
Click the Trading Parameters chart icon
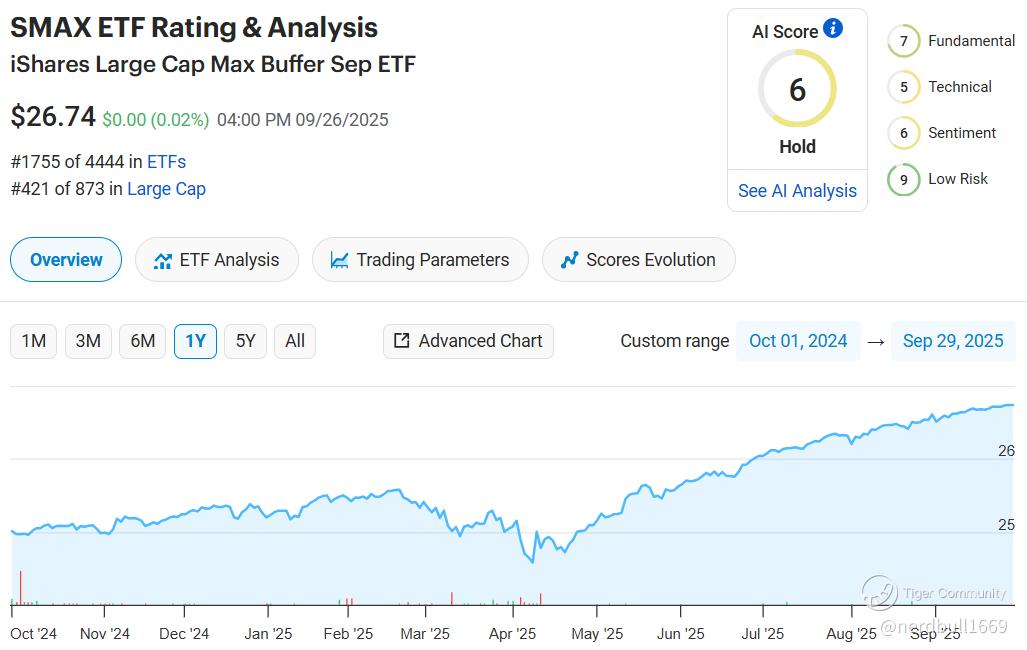[340, 260]
